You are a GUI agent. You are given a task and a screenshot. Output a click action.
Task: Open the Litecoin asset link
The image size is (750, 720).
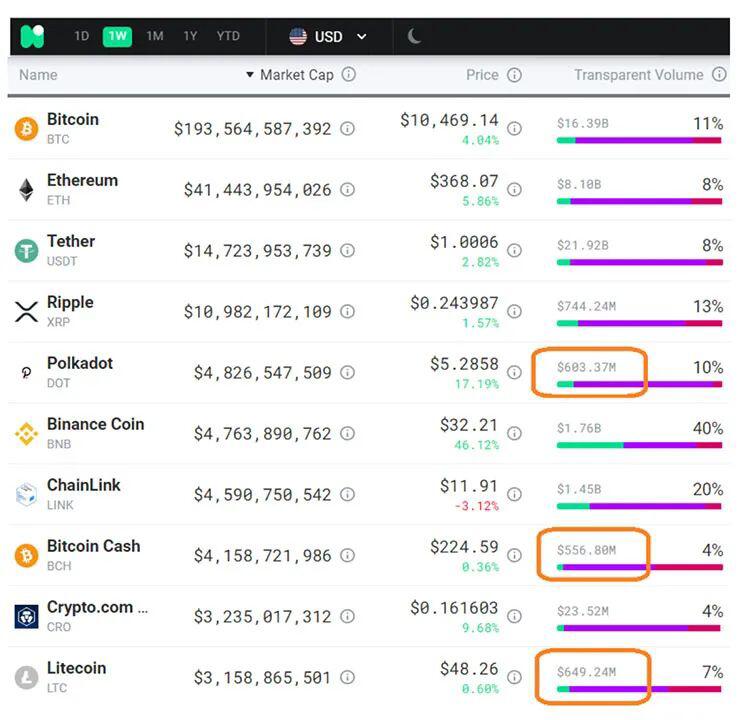(76, 668)
